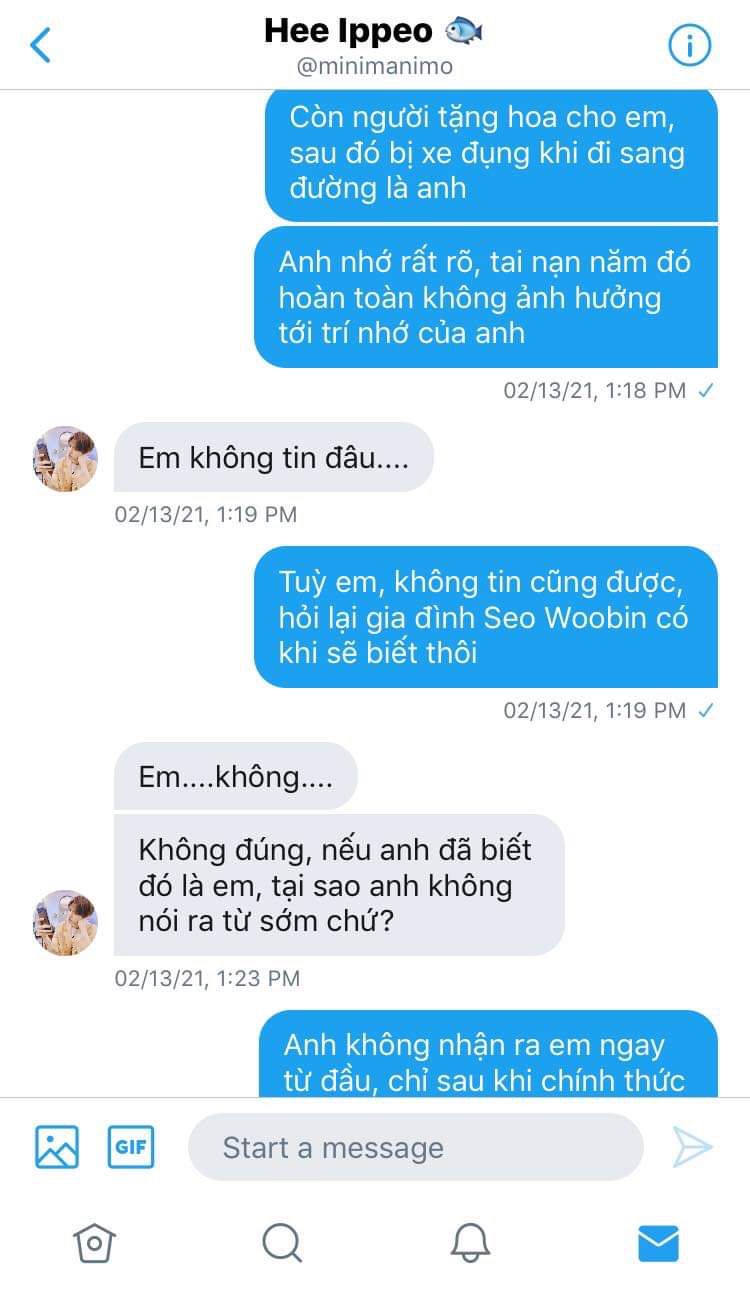The height and width of the screenshot is (1295, 750).
Task: Go back using the left chevron arrow
Action: 40,45
